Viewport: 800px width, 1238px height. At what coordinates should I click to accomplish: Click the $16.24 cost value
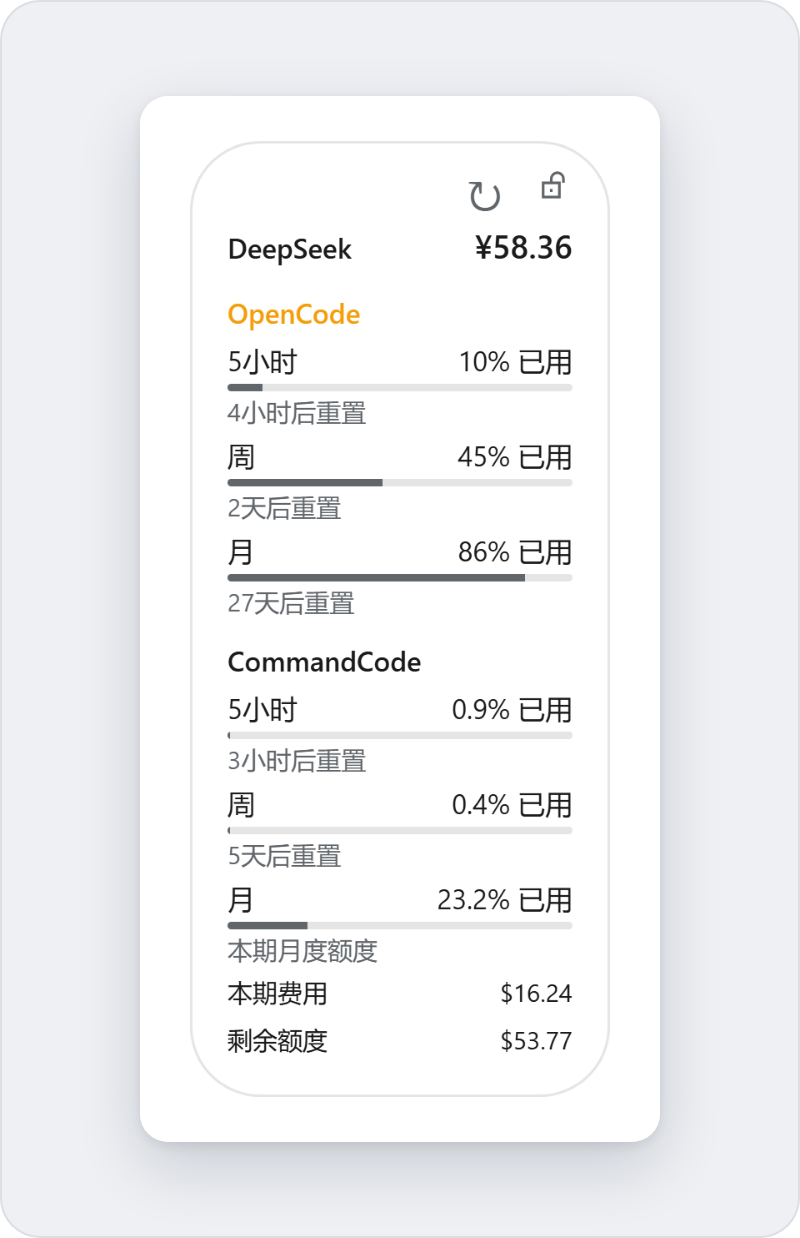point(536,993)
